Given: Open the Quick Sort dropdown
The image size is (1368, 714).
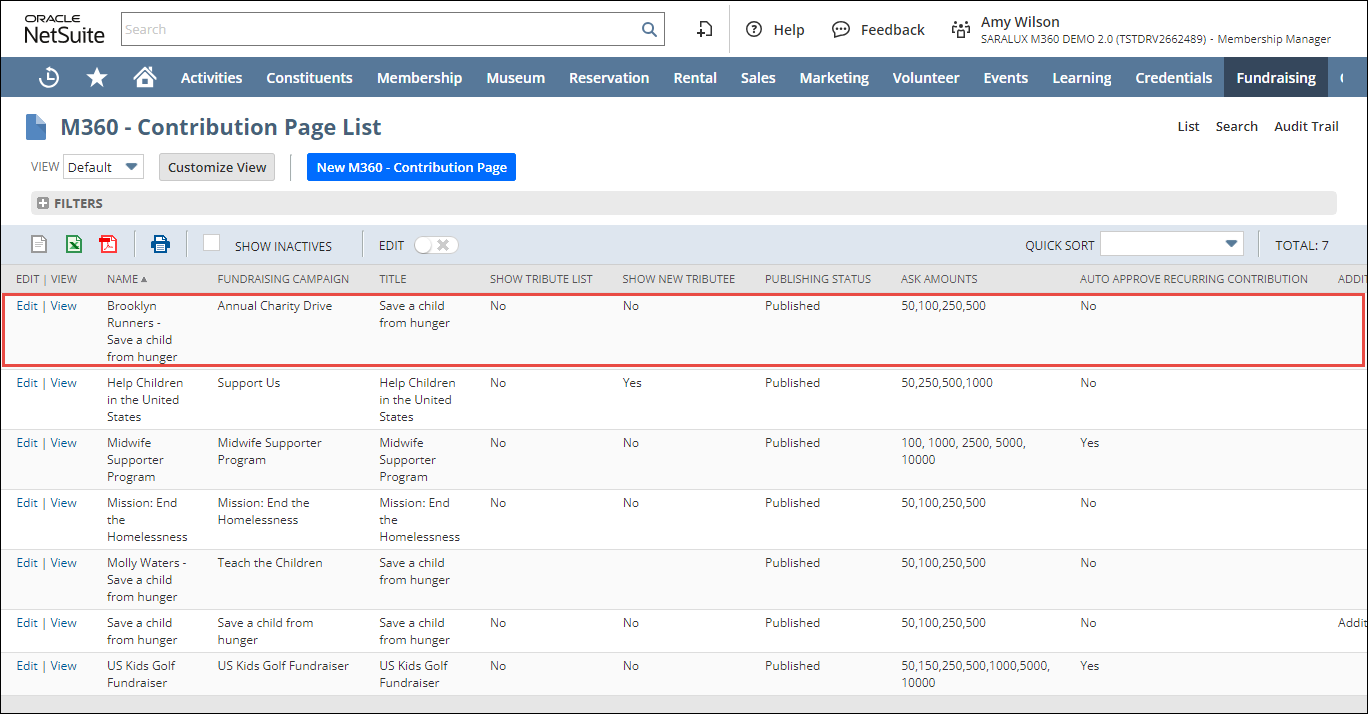Looking at the screenshot, I should pos(1171,244).
